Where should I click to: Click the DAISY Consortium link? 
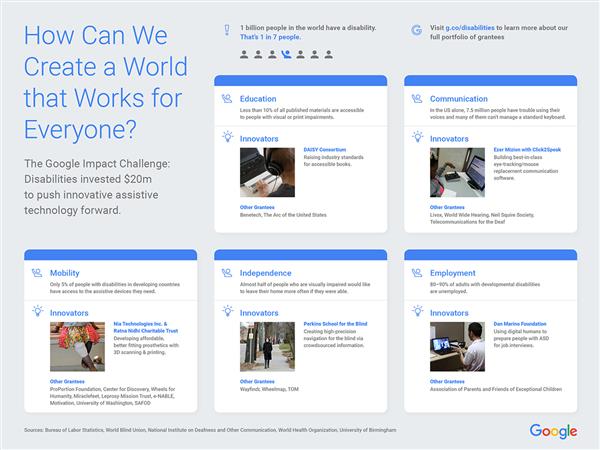pos(324,150)
